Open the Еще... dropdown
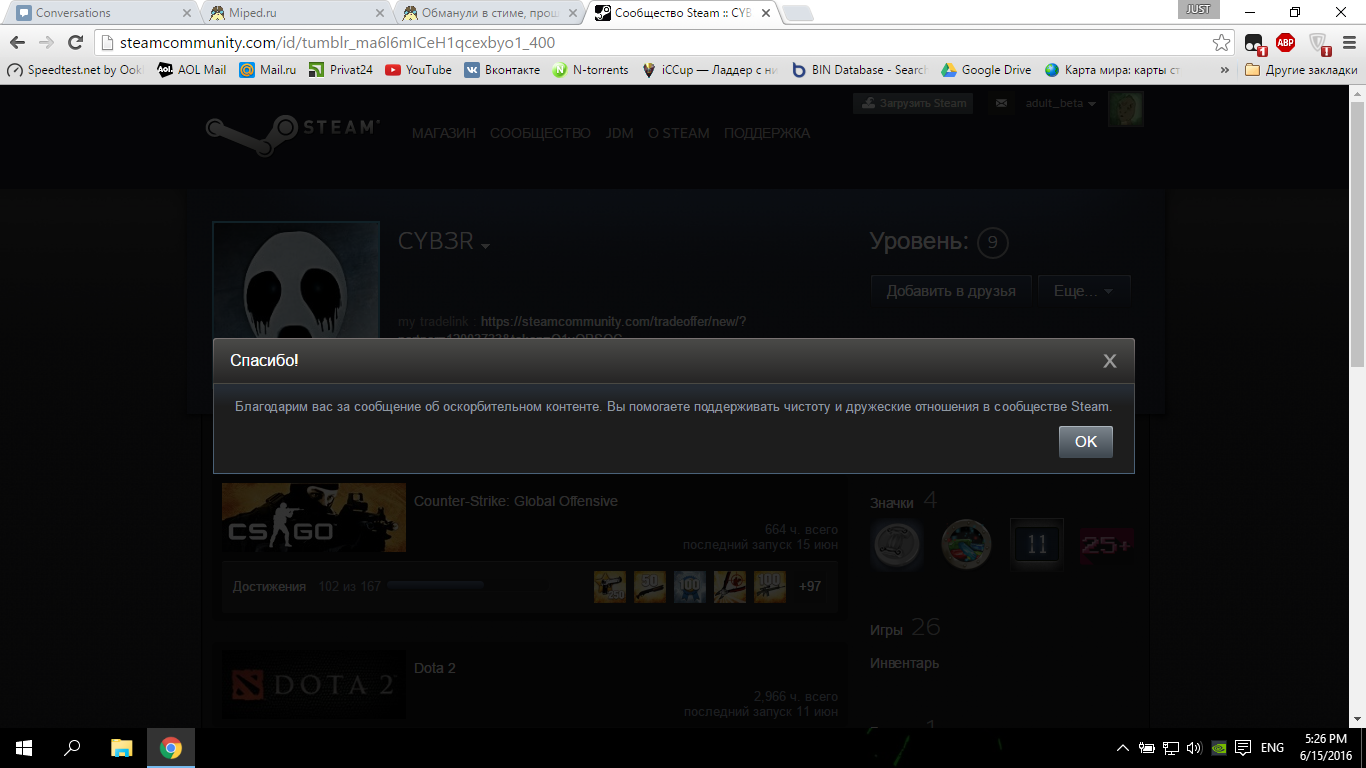Image resolution: width=1366 pixels, height=768 pixels. [x=1084, y=291]
